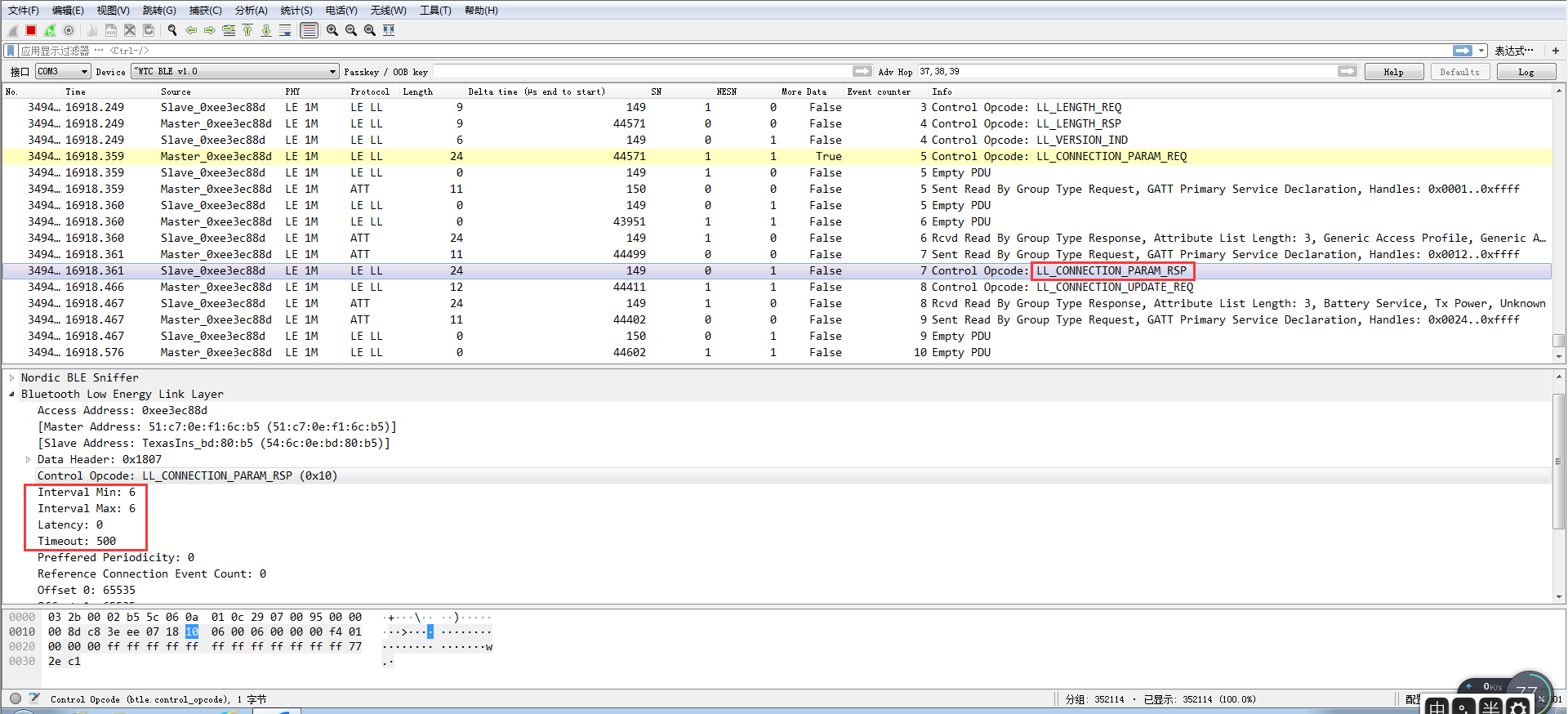Close the capture file

pos(130,30)
